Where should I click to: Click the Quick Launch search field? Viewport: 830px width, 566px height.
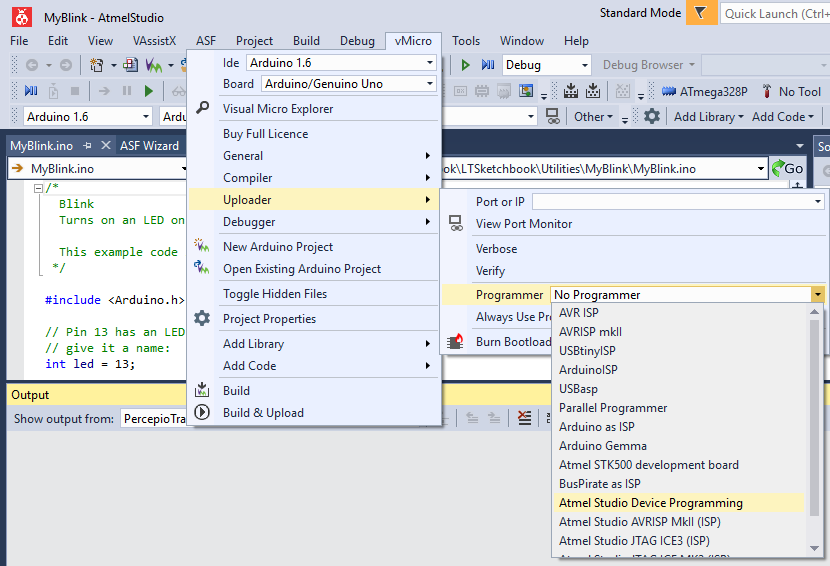tap(775, 13)
